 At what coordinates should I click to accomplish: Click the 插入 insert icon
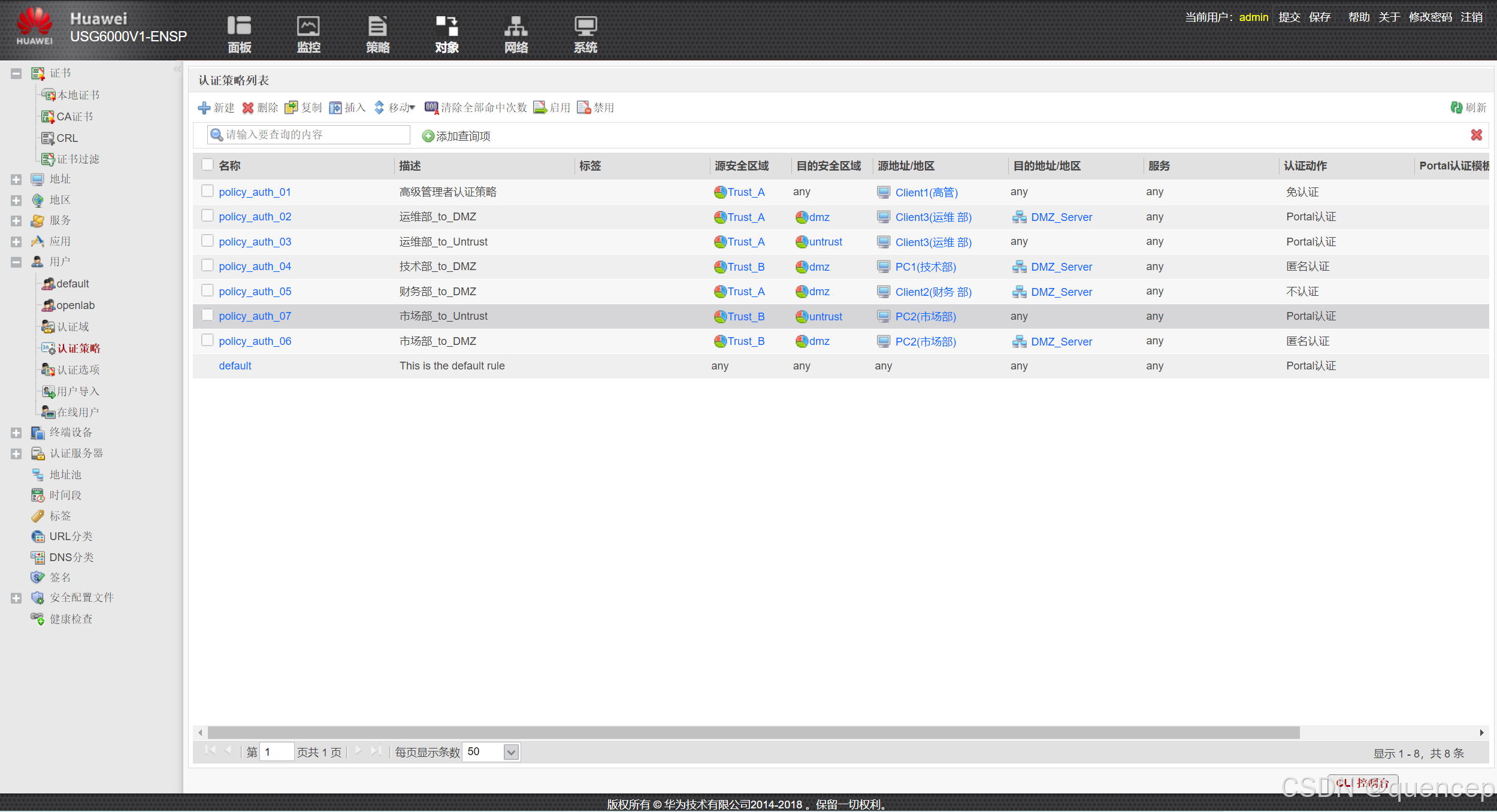[335, 108]
